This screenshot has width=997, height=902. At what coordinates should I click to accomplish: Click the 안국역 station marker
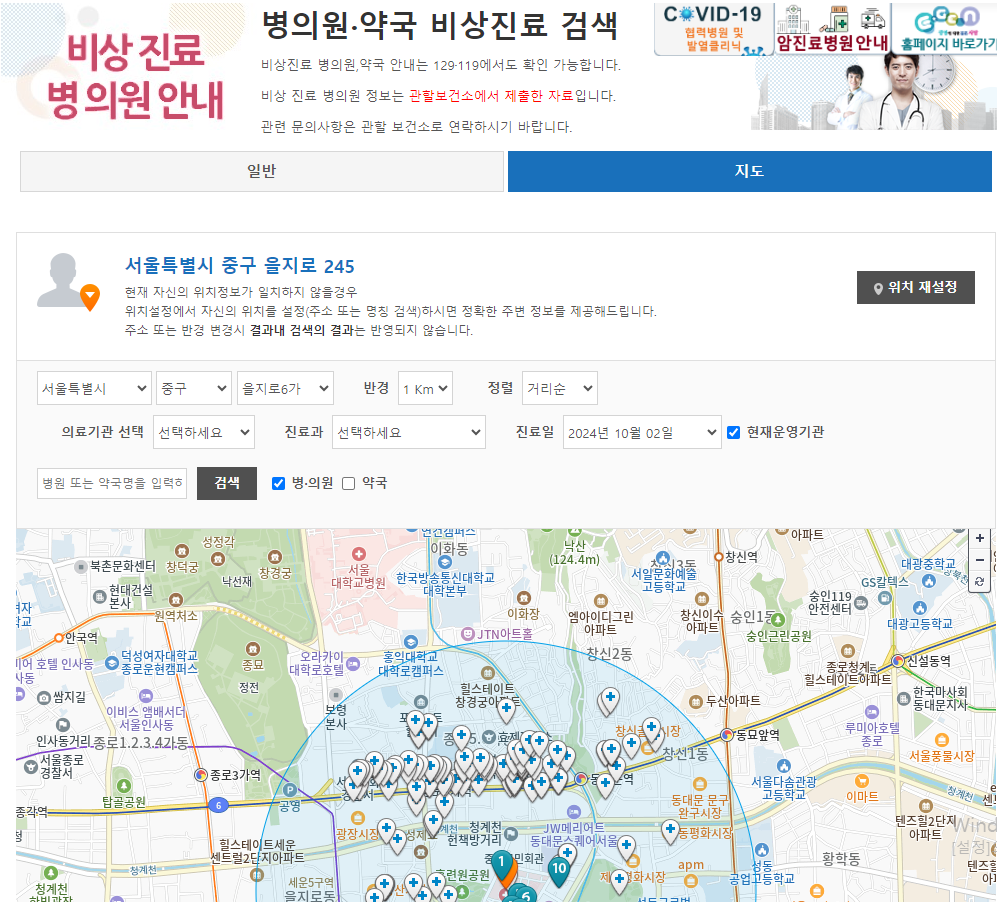(59, 638)
